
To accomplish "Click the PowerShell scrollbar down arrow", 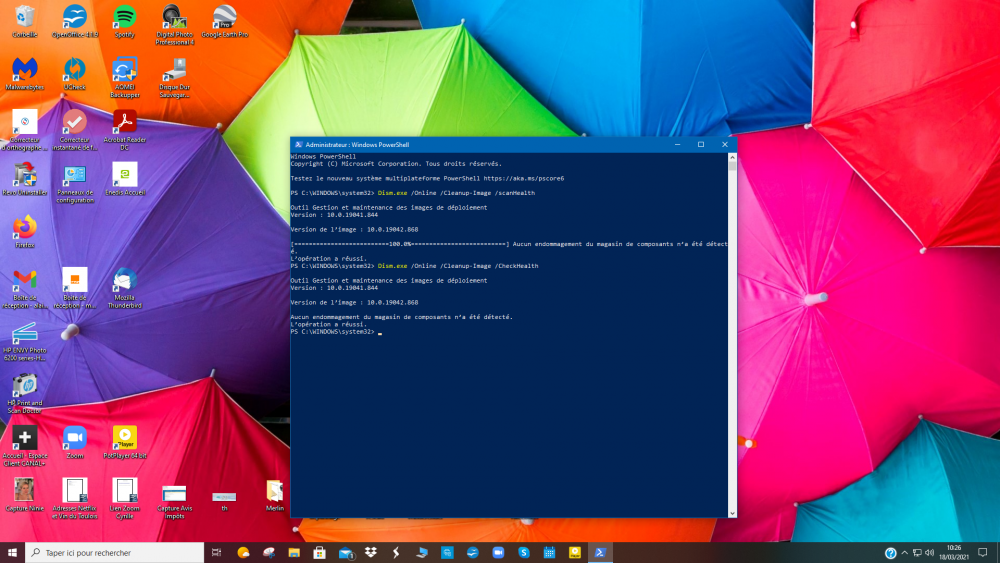I will coord(733,513).
